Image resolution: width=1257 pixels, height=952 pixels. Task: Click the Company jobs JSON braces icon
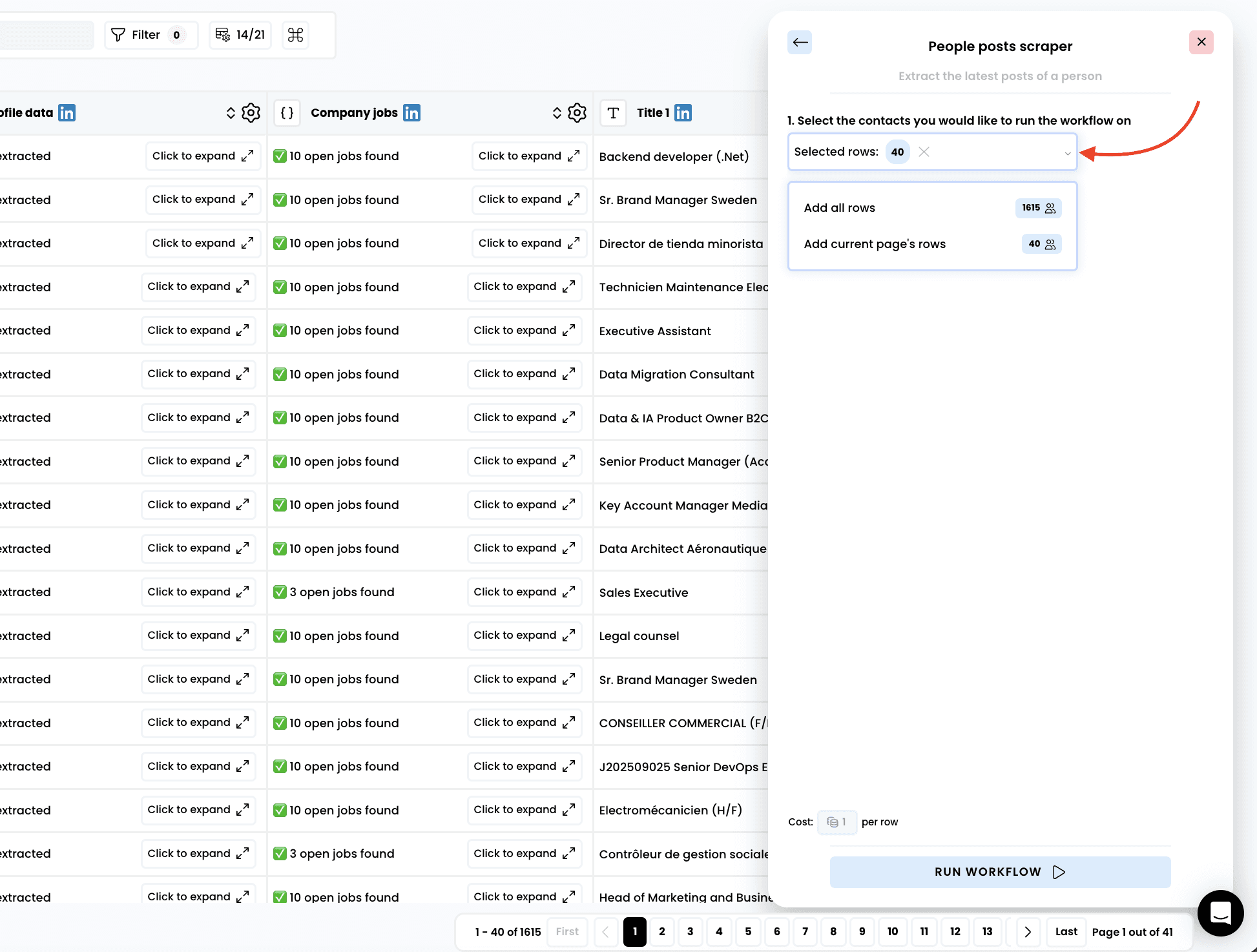pyautogui.click(x=287, y=113)
